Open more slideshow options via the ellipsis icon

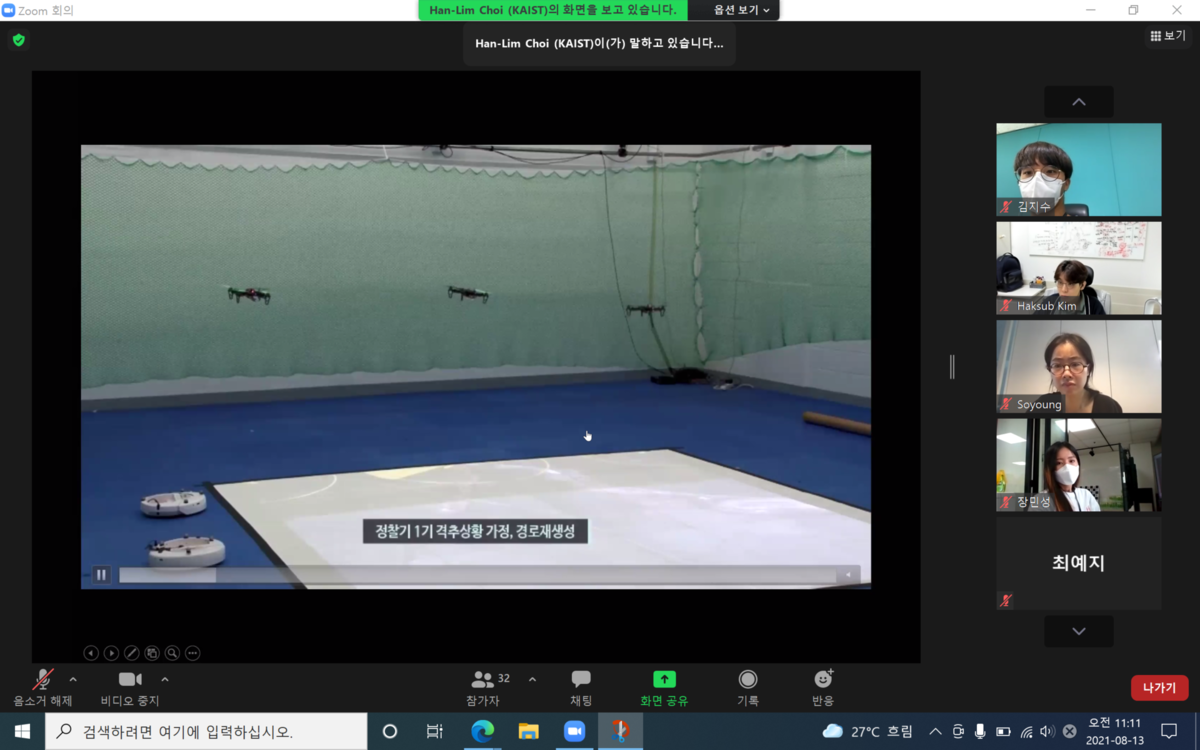tap(192, 653)
